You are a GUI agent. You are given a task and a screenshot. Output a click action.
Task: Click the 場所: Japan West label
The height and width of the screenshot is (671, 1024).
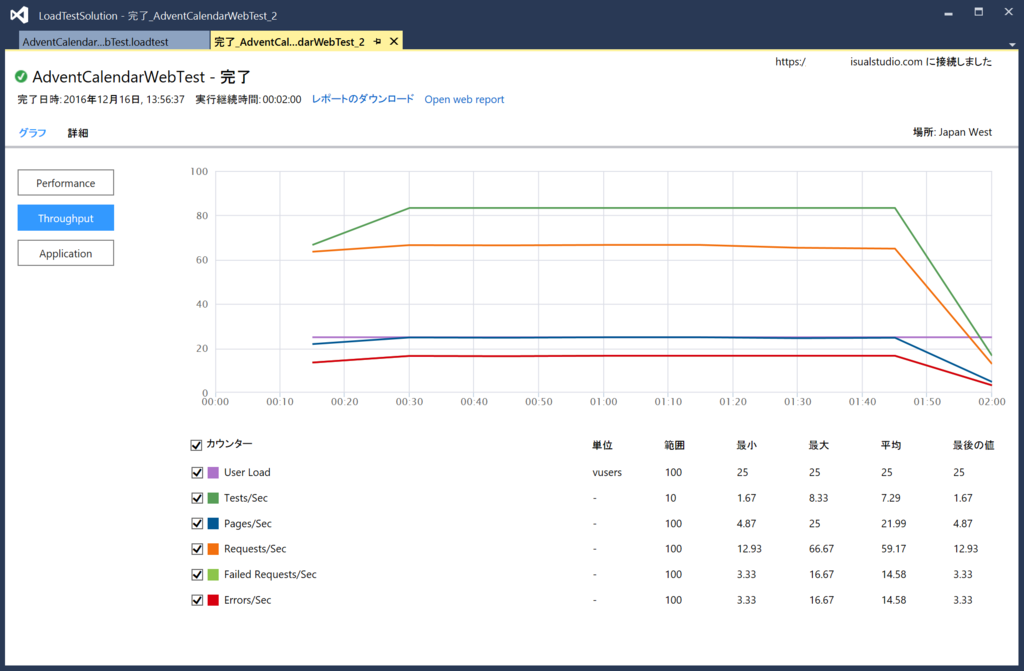(x=952, y=132)
